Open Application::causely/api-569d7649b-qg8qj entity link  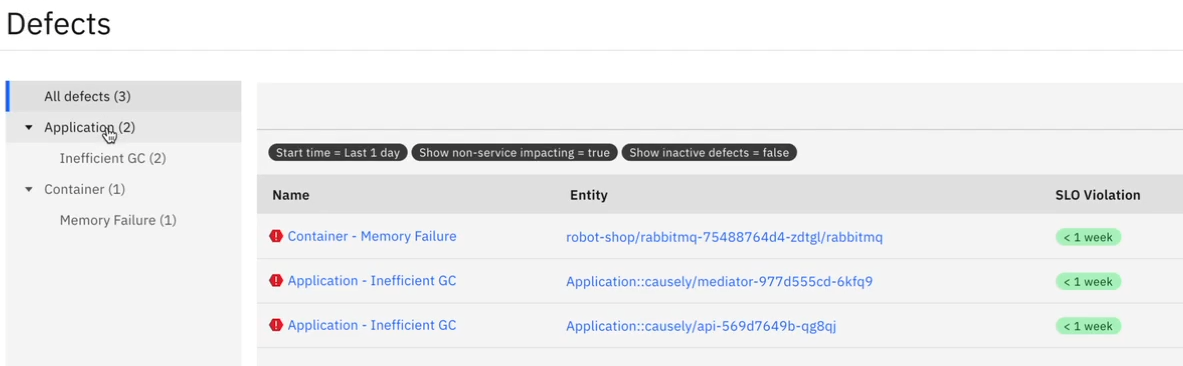701,326
